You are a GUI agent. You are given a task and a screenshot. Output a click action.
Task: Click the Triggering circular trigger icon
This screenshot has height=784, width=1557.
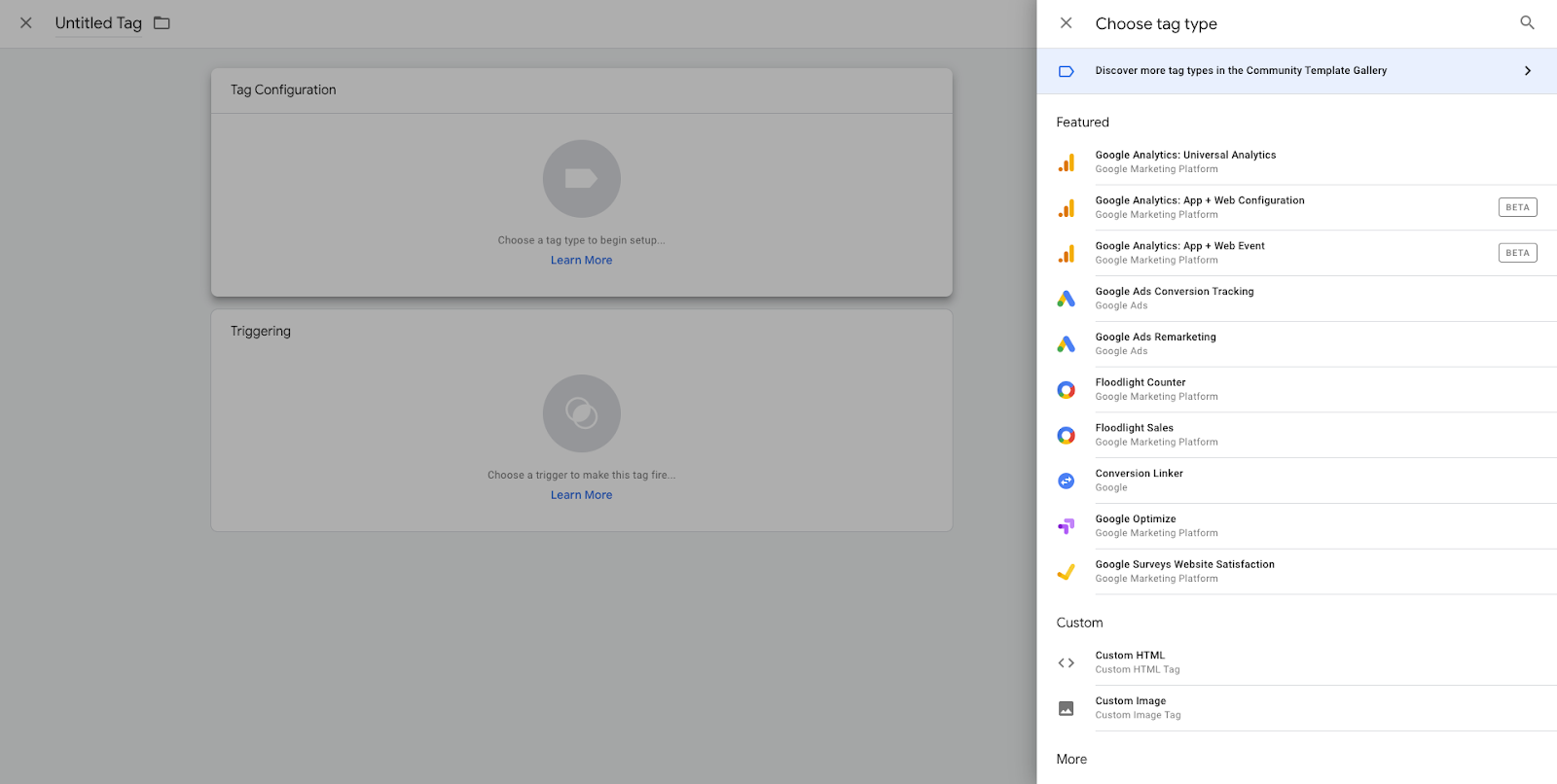tap(582, 413)
